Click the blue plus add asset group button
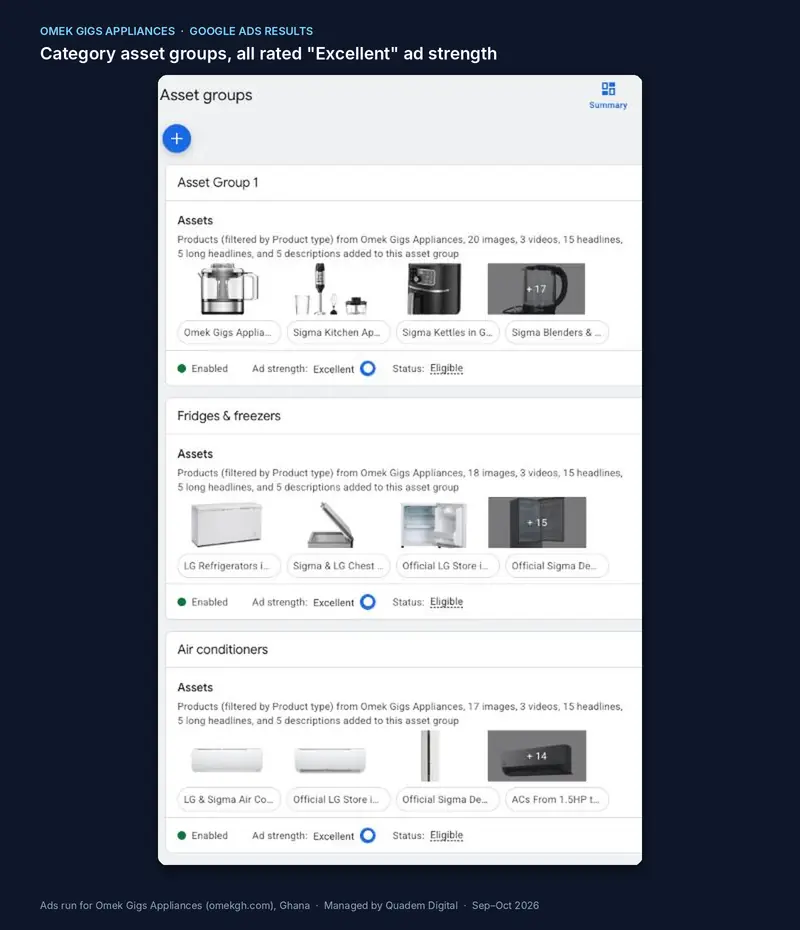The image size is (800, 930). point(177,139)
